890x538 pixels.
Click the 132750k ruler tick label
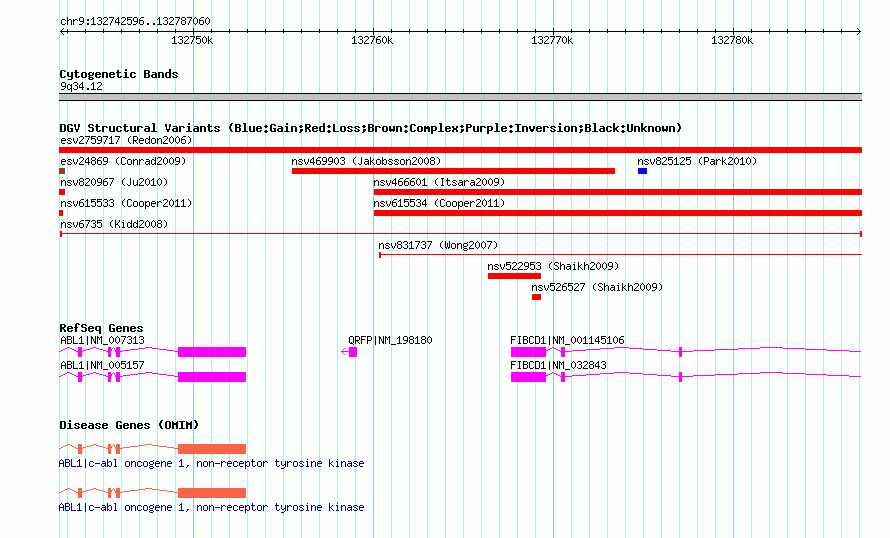[x=192, y=40]
